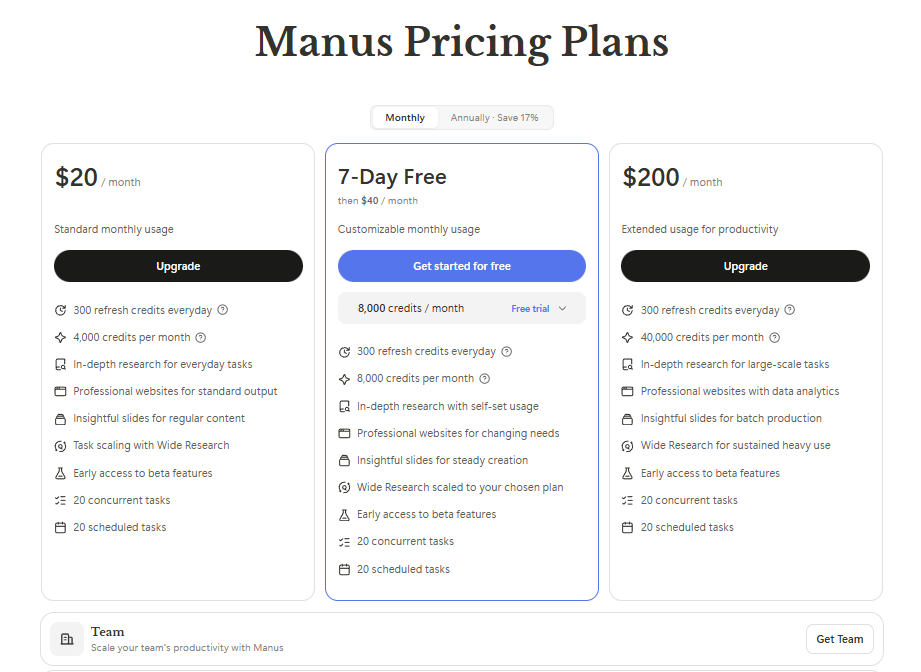Click flask icon beside $20 plan beta features
Viewport: 921px width, 672px height.
click(x=61, y=473)
